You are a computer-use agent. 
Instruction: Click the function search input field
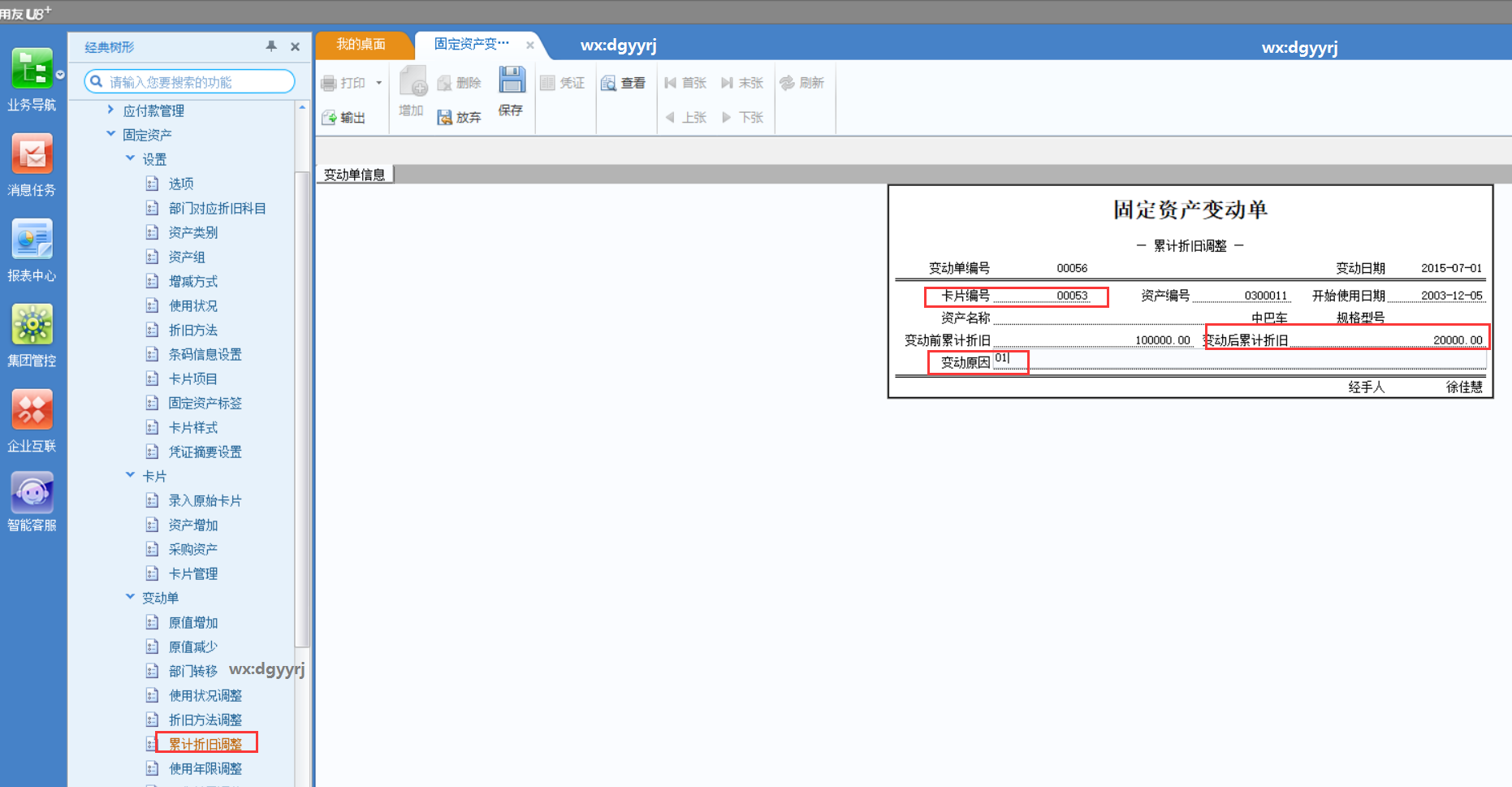pyautogui.click(x=189, y=81)
